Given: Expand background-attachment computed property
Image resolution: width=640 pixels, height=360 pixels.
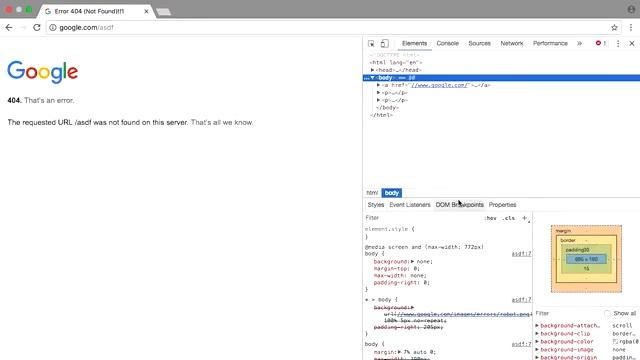Looking at the screenshot, I should [x=537, y=326].
